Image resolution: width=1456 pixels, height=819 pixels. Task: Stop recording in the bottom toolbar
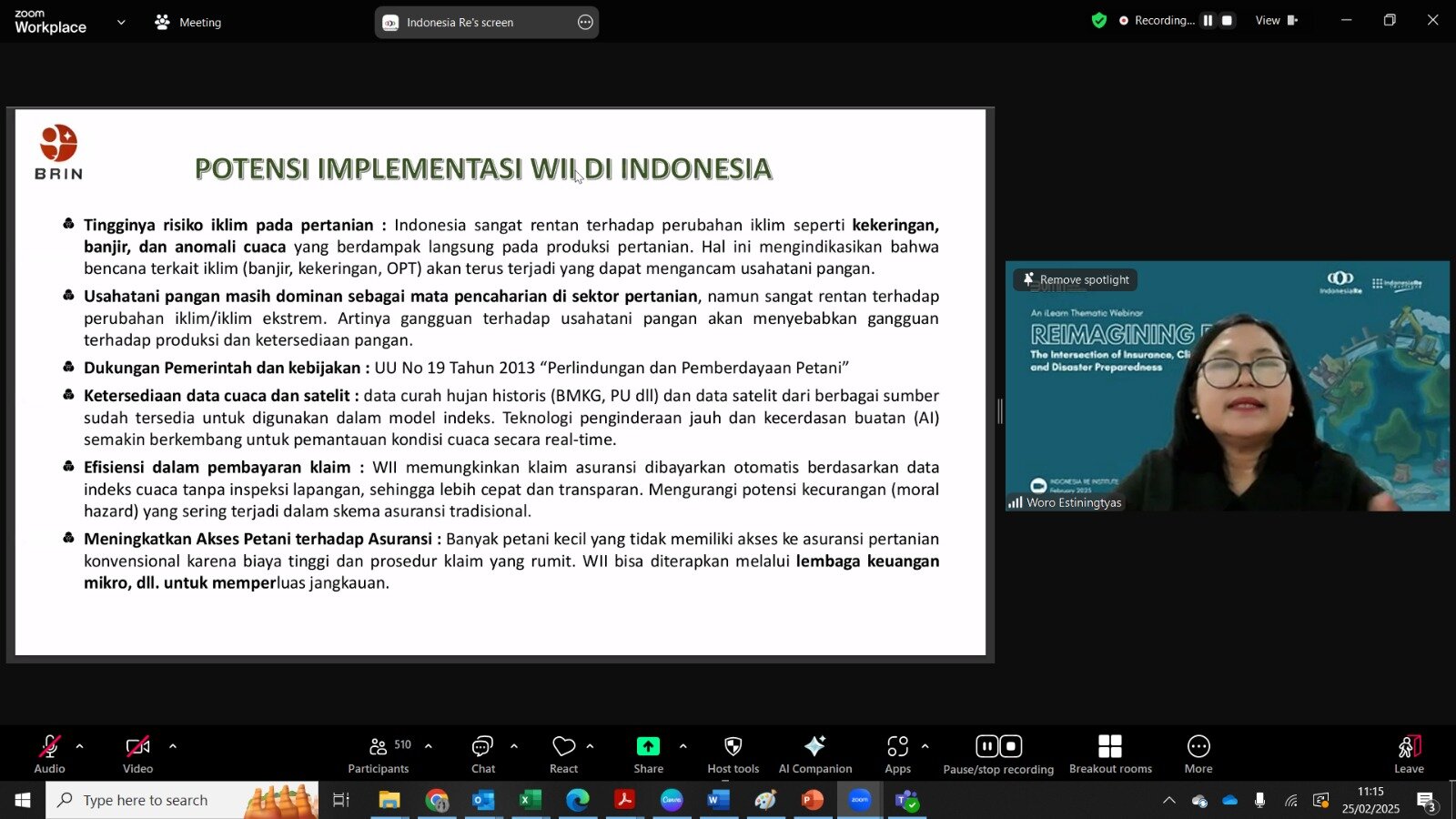tap(1011, 747)
